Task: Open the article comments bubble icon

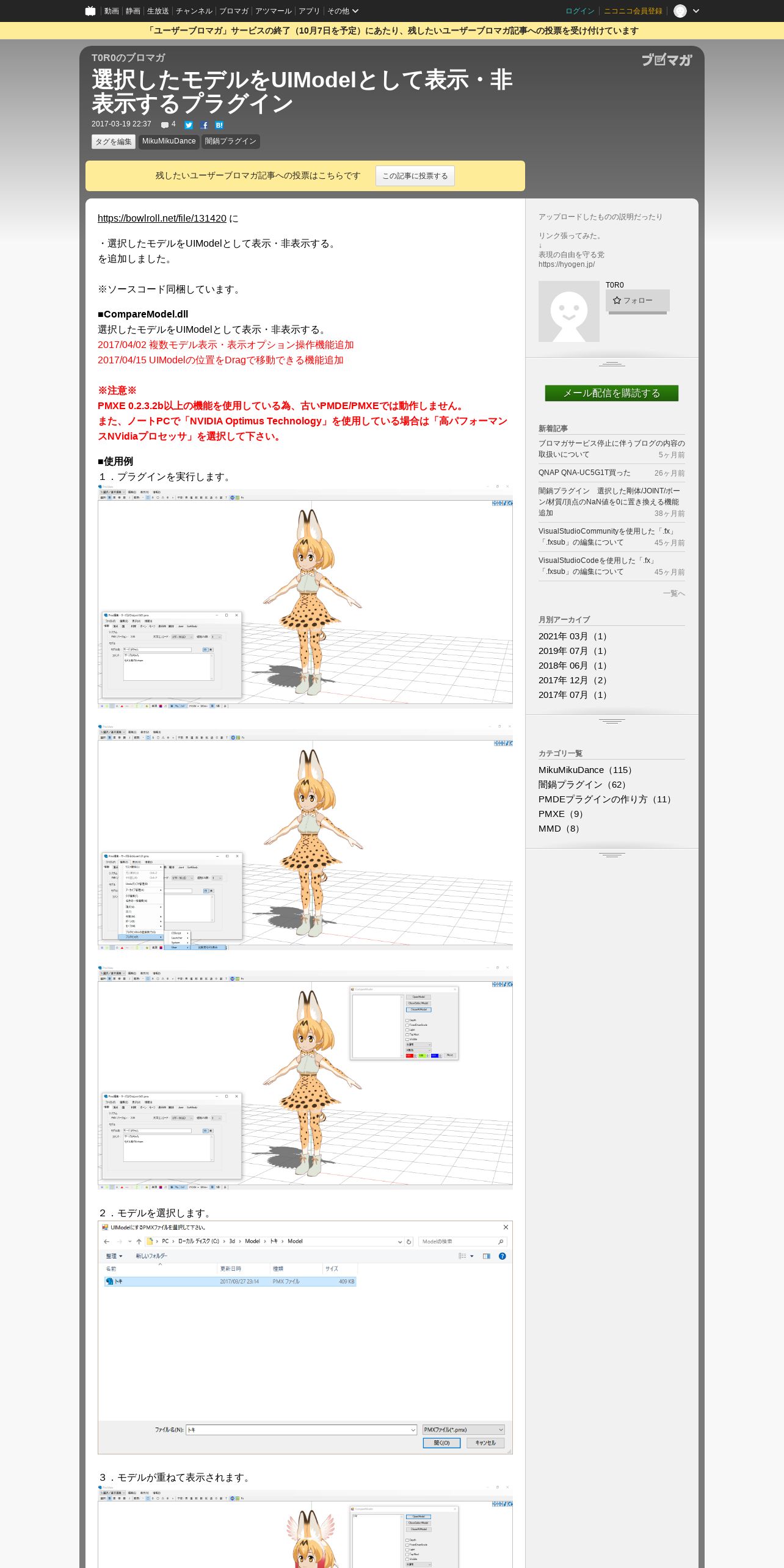Action: point(165,125)
